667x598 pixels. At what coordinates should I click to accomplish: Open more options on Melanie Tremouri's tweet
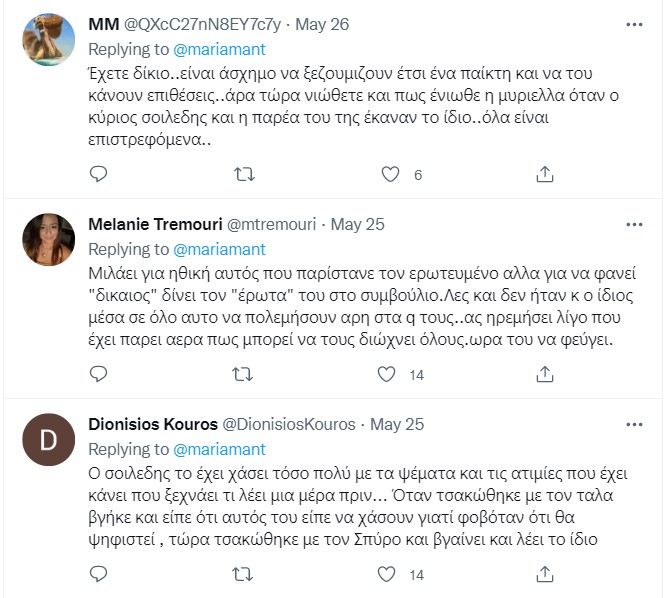634,224
